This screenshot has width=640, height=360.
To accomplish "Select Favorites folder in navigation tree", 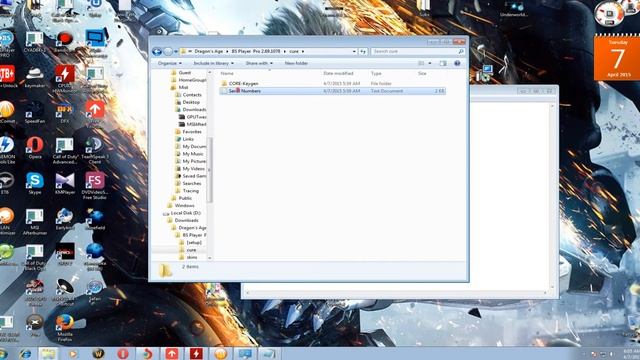I will (x=192, y=132).
